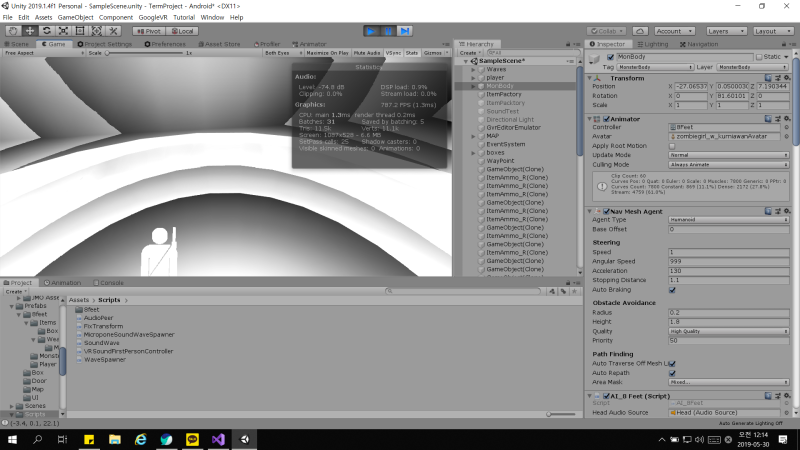The image size is (800, 450).
Task: Click the Hierarchy search field
Action: point(533,53)
